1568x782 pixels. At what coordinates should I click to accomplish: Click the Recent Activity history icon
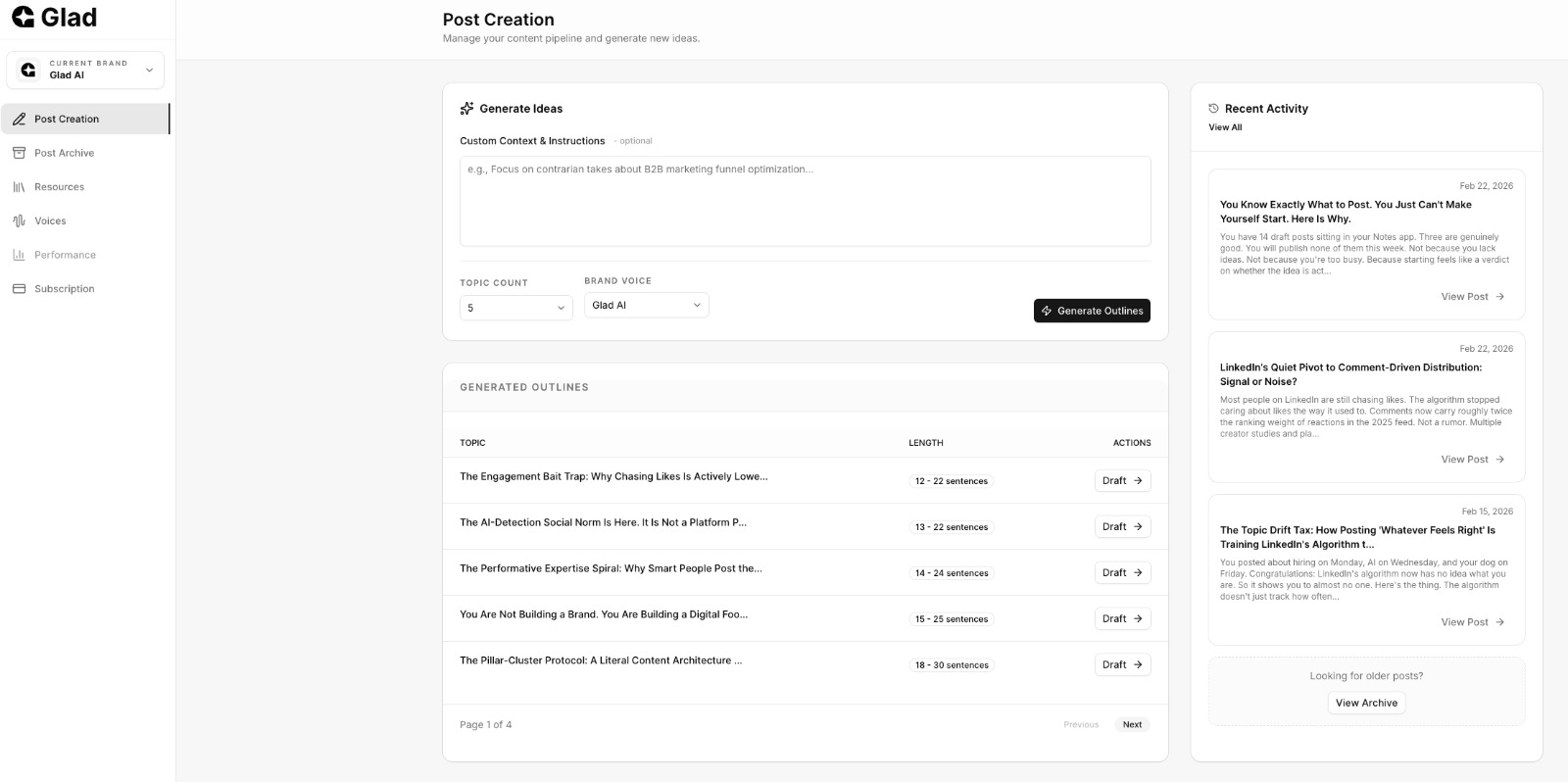pos(1213,109)
